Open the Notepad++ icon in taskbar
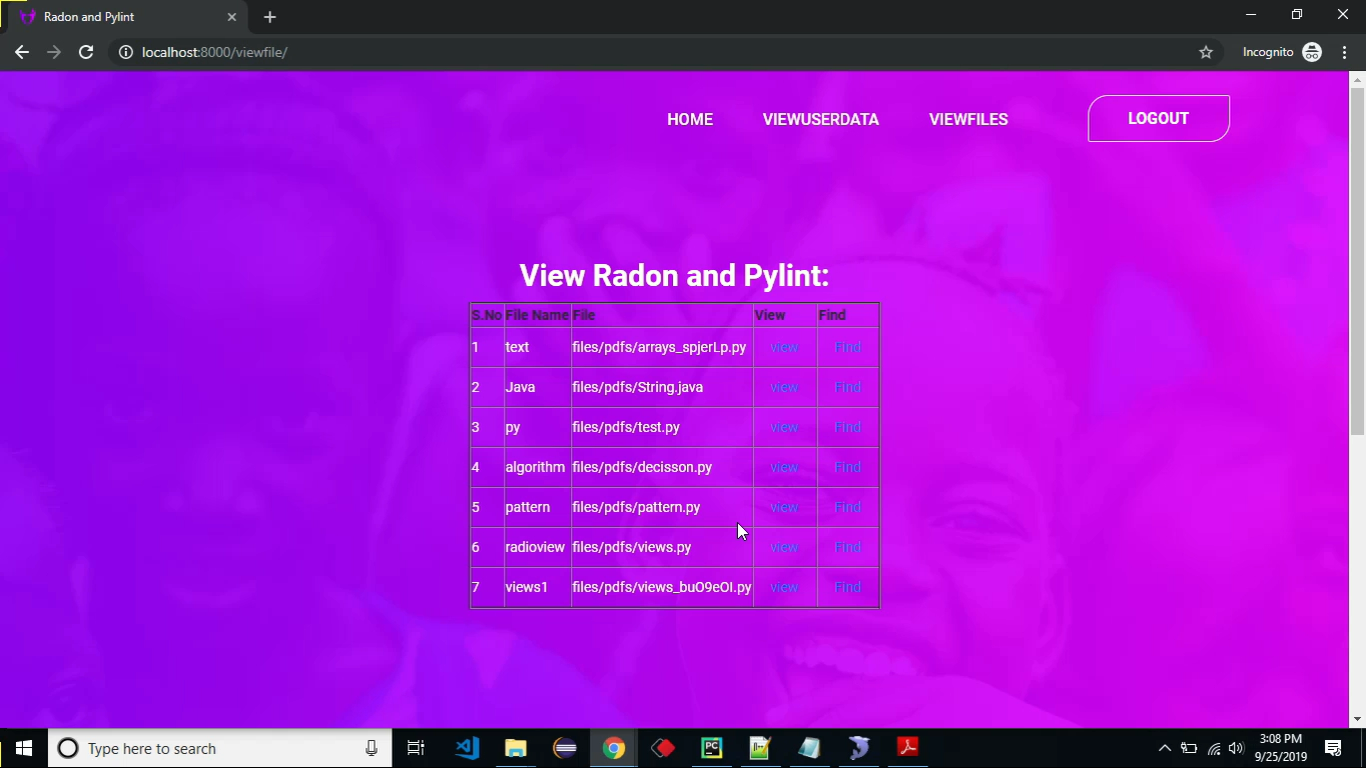This screenshot has width=1366, height=768. (x=760, y=748)
